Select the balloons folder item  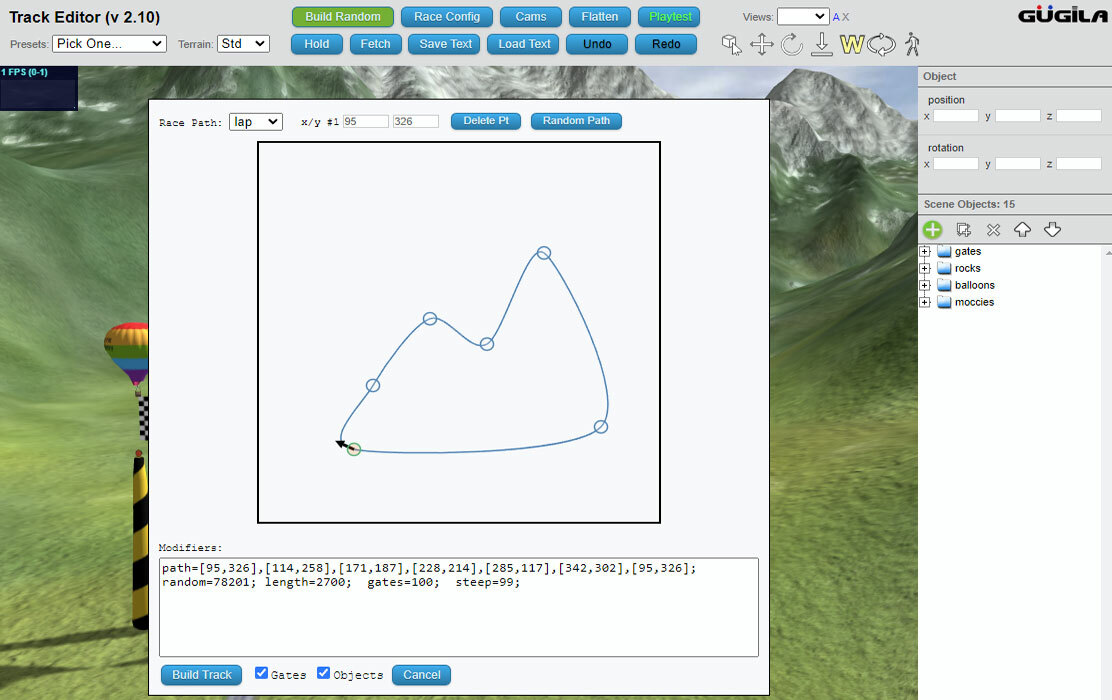pos(974,285)
